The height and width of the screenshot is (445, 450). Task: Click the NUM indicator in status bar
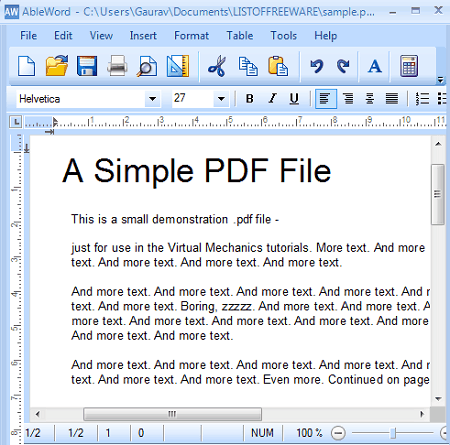pos(262,433)
